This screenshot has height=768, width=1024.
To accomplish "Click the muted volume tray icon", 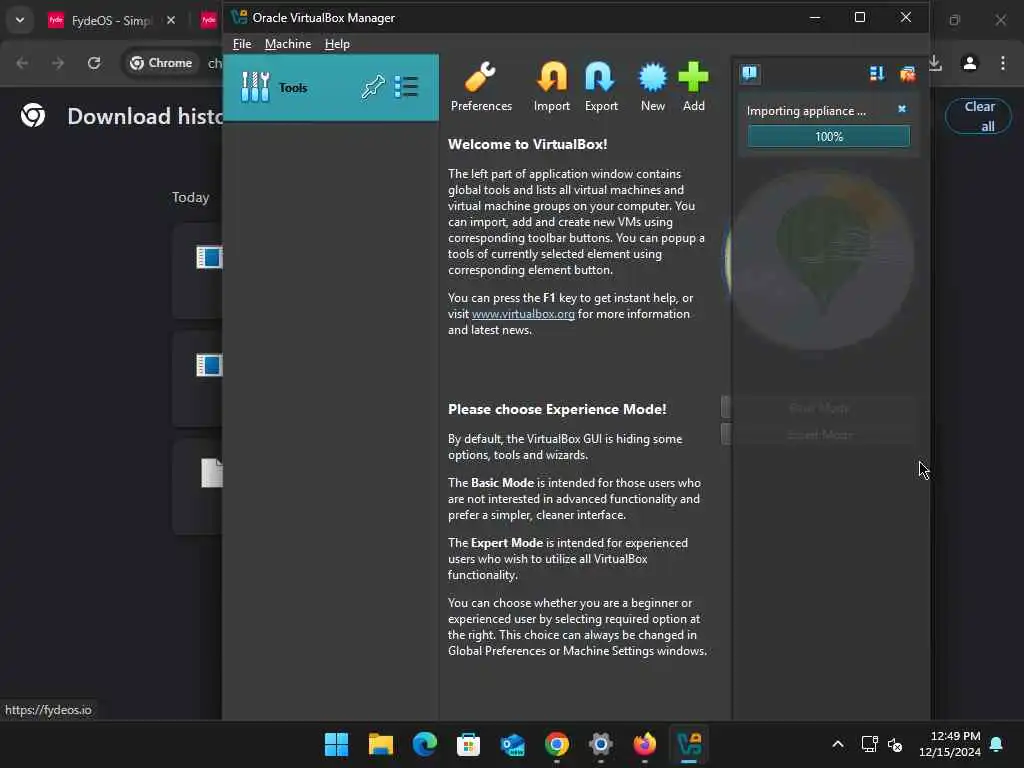I will coord(895,744).
